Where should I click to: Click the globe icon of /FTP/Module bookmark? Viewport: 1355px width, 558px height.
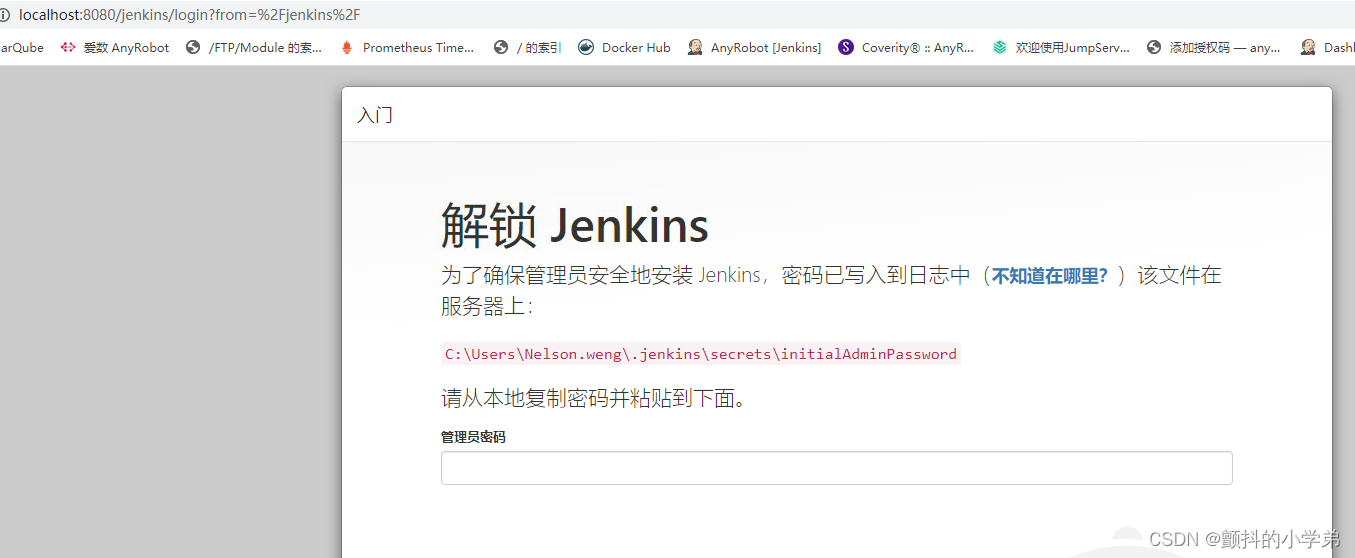coord(193,47)
